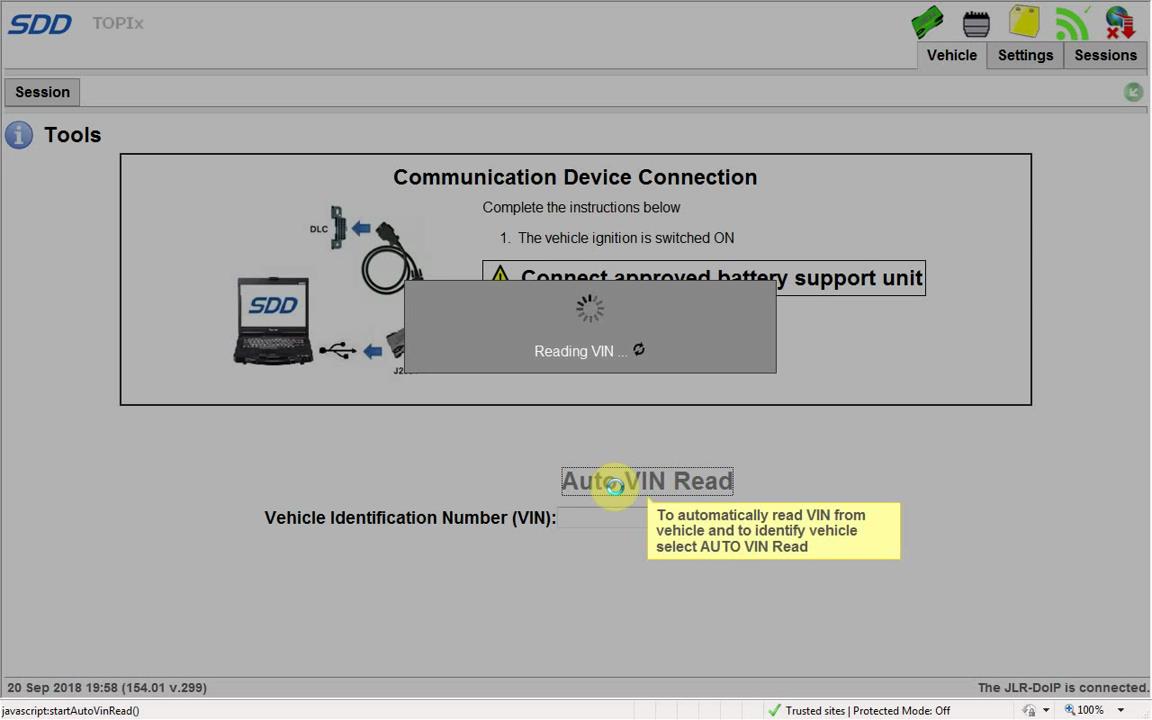The height and width of the screenshot is (720, 1152).
Task: Click the SDD logo
Action: click(40, 24)
